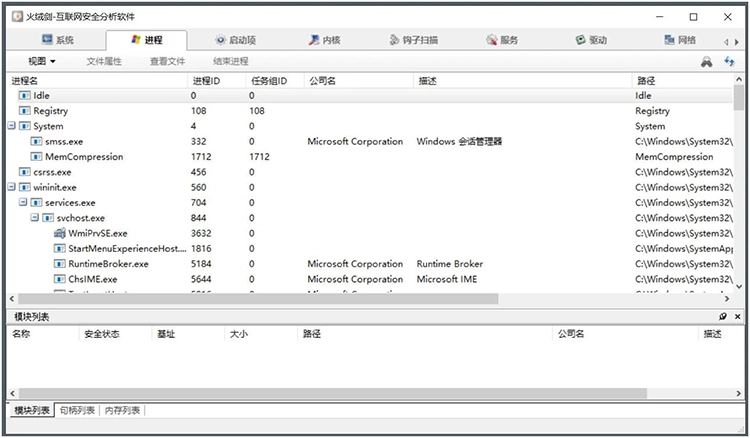This screenshot has width=750, height=438.
Task: Switch to the 启动项 tab
Action: click(x=236, y=40)
